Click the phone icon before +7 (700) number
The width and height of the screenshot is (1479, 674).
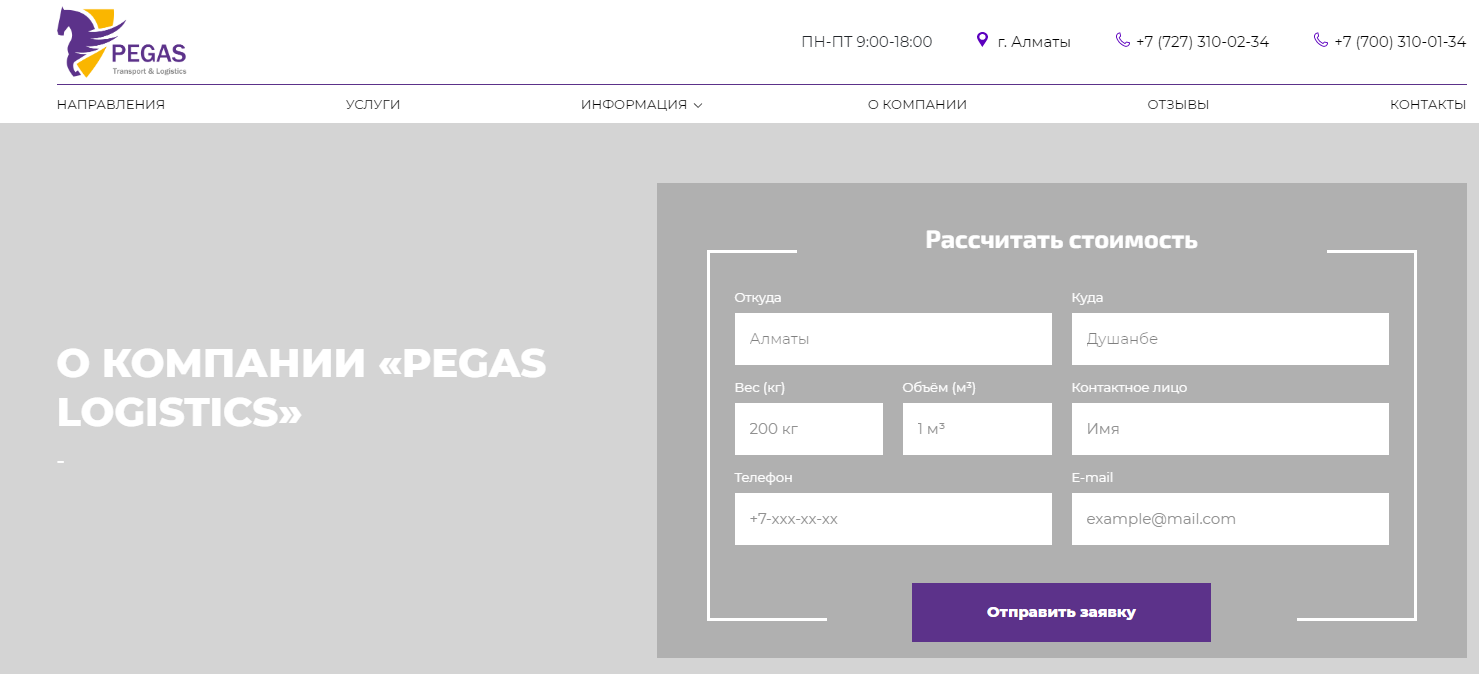(1320, 41)
